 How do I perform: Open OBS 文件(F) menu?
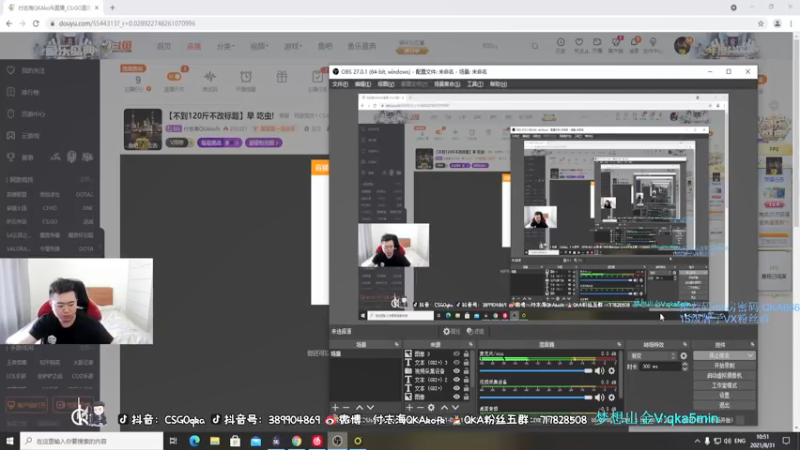point(340,84)
